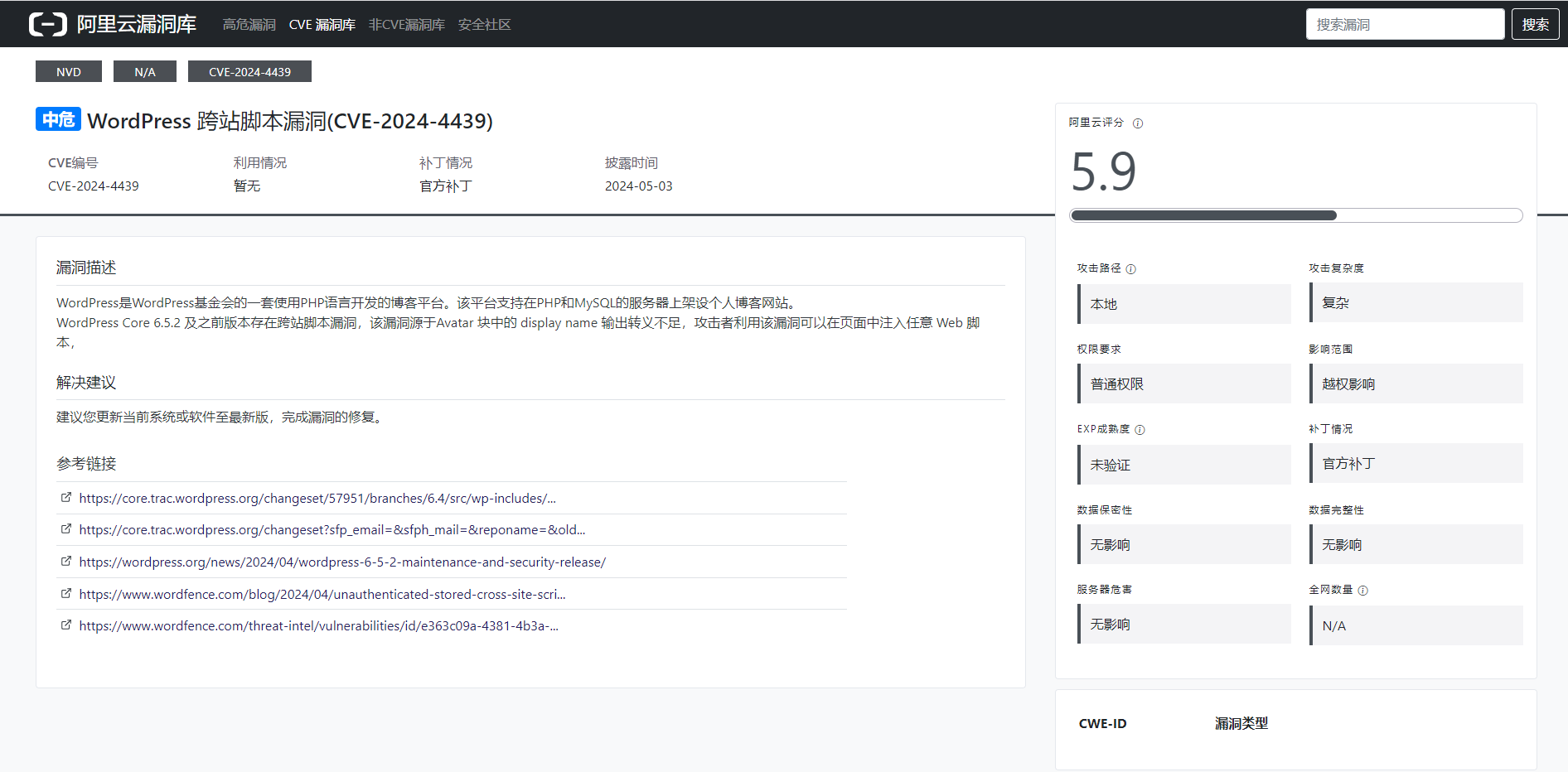Click the 漏洞描述 section heading
The height and width of the screenshot is (772, 1568).
(x=86, y=268)
